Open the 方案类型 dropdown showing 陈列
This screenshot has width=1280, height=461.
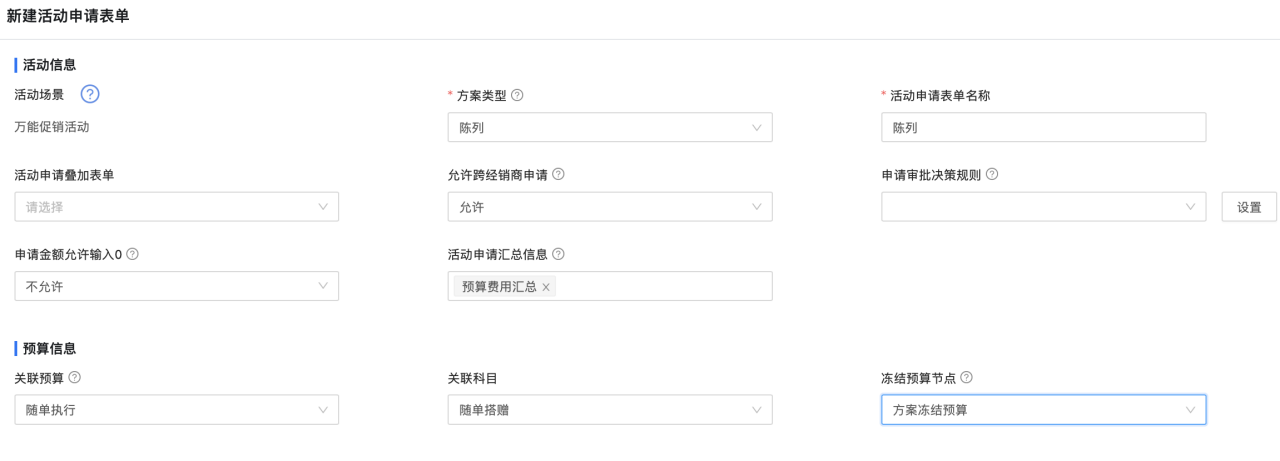(x=610, y=127)
